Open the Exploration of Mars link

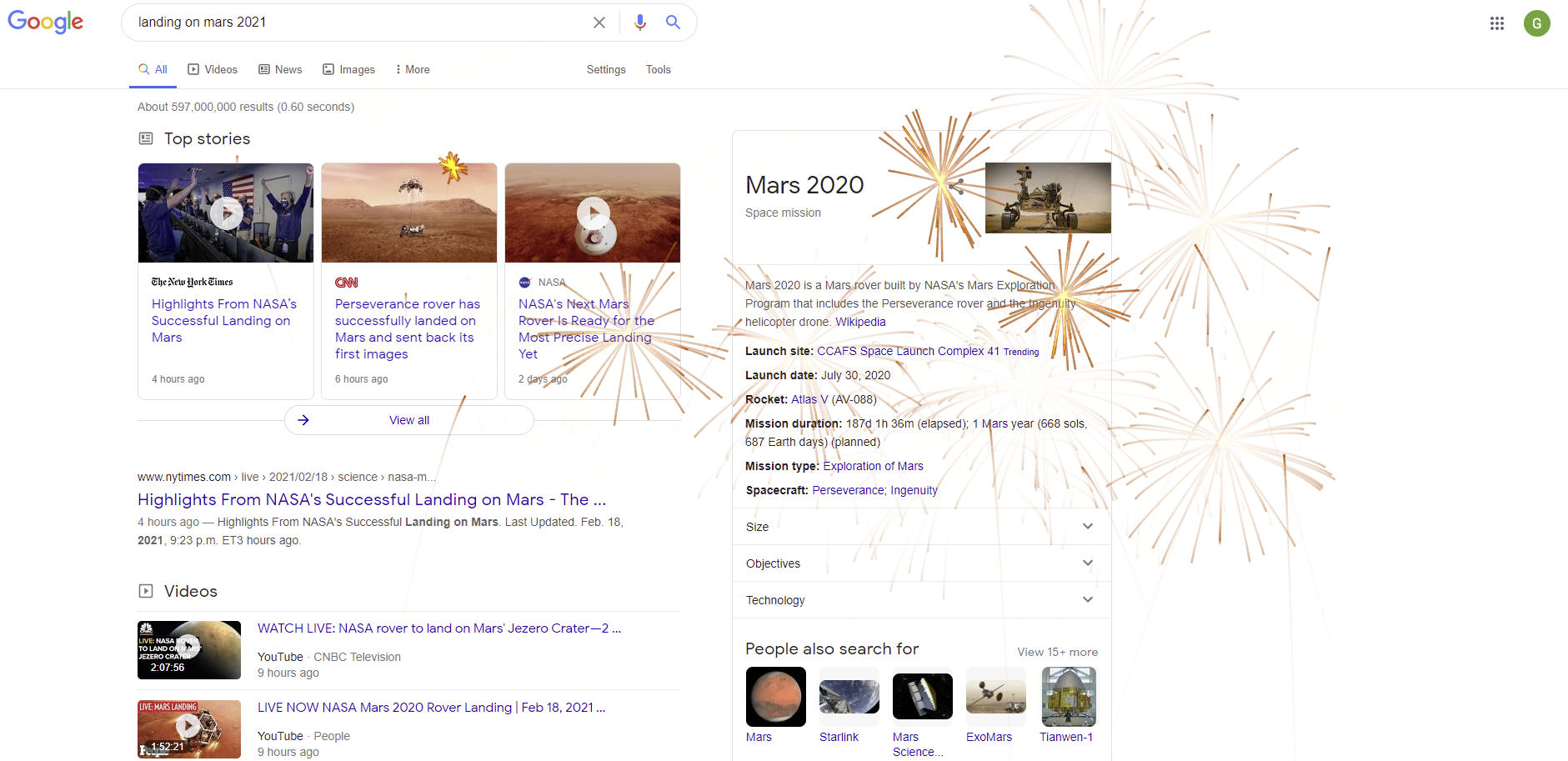pos(873,466)
